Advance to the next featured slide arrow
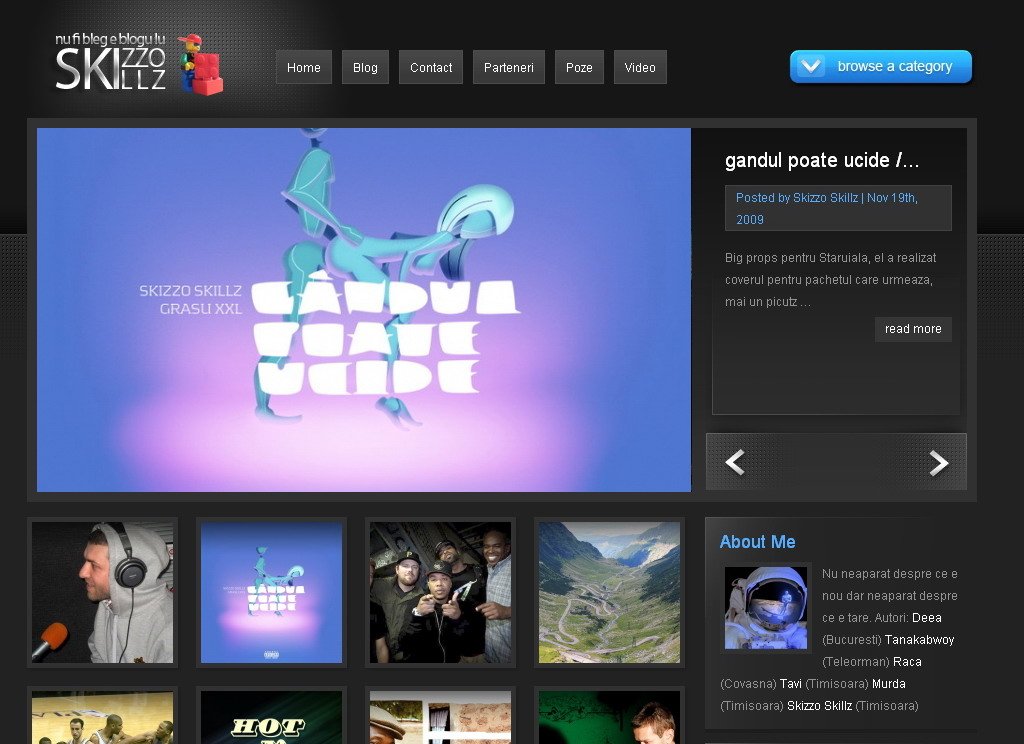The image size is (1024, 744). point(938,462)
